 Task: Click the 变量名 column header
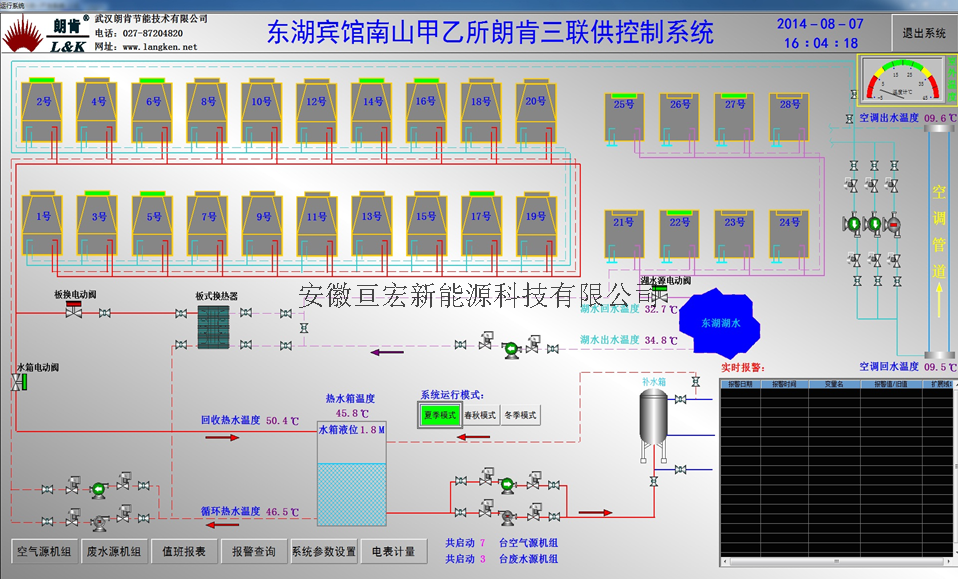tap(834, 384)
